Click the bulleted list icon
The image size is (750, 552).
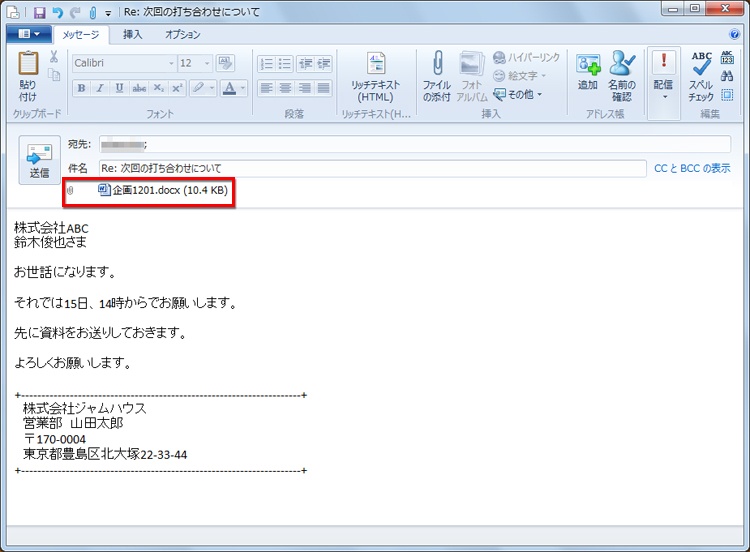click(x=286, y=64)
